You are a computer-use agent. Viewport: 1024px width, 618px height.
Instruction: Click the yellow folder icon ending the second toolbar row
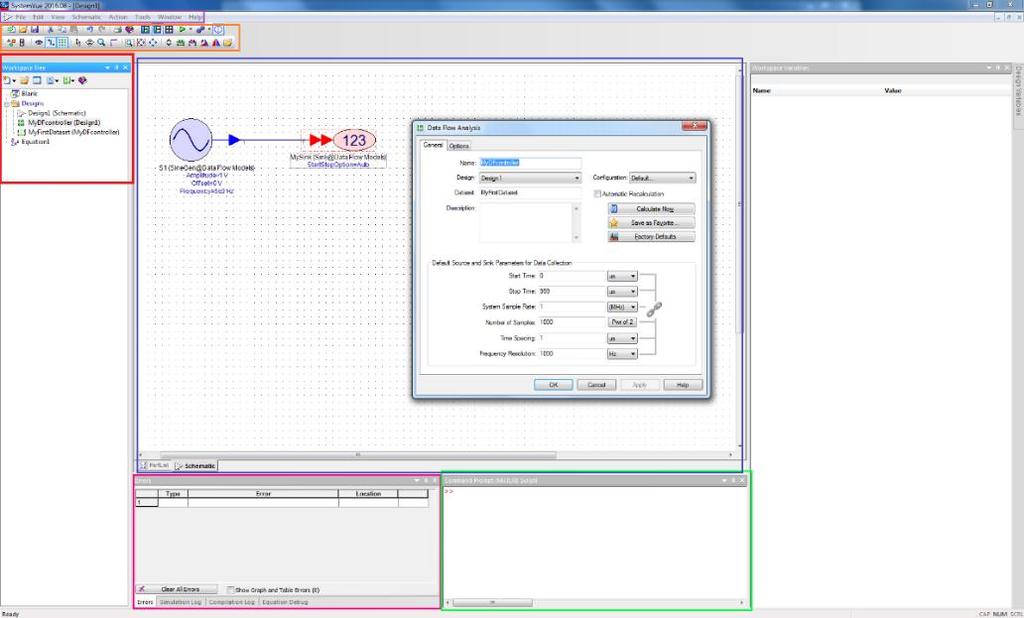coord(228,42)
